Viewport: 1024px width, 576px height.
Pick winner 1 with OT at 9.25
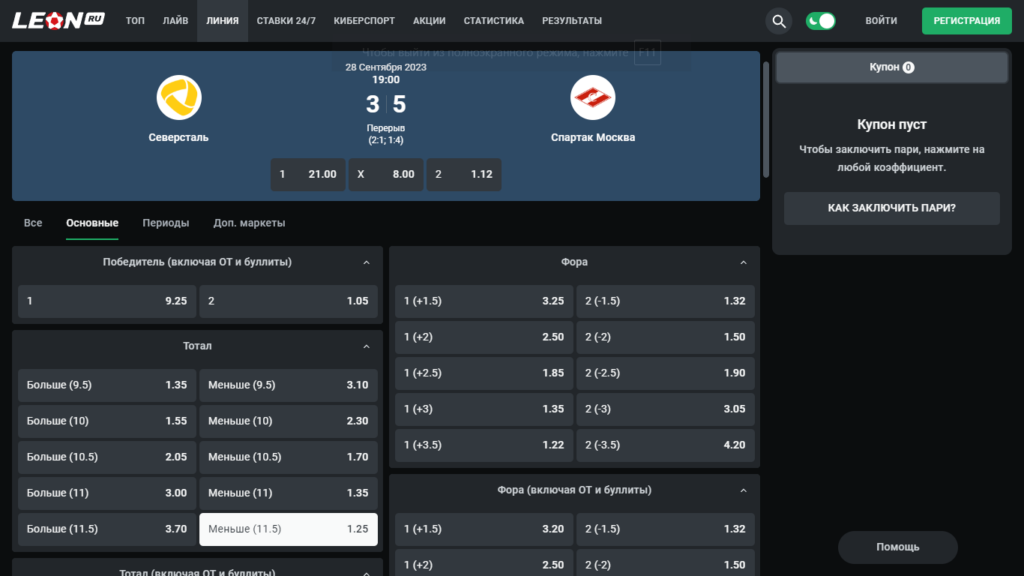coord(106,301)
